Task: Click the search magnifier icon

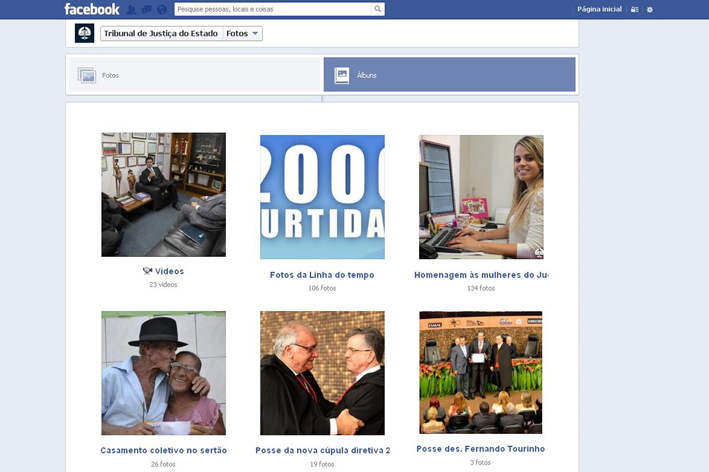Action: pyautogui.click(x=377, y=9)
